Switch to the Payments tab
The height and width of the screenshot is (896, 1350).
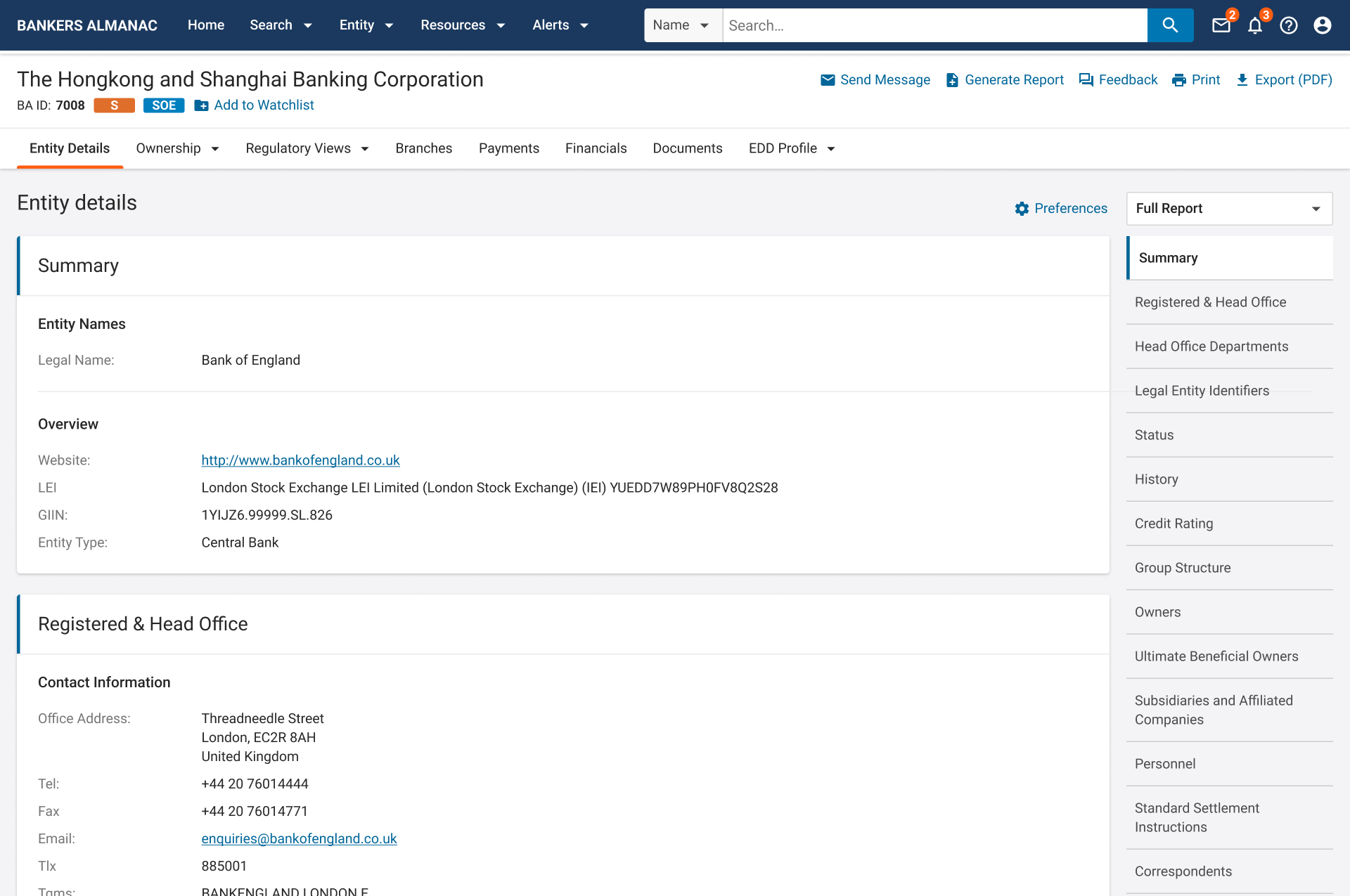click(509, 148)
